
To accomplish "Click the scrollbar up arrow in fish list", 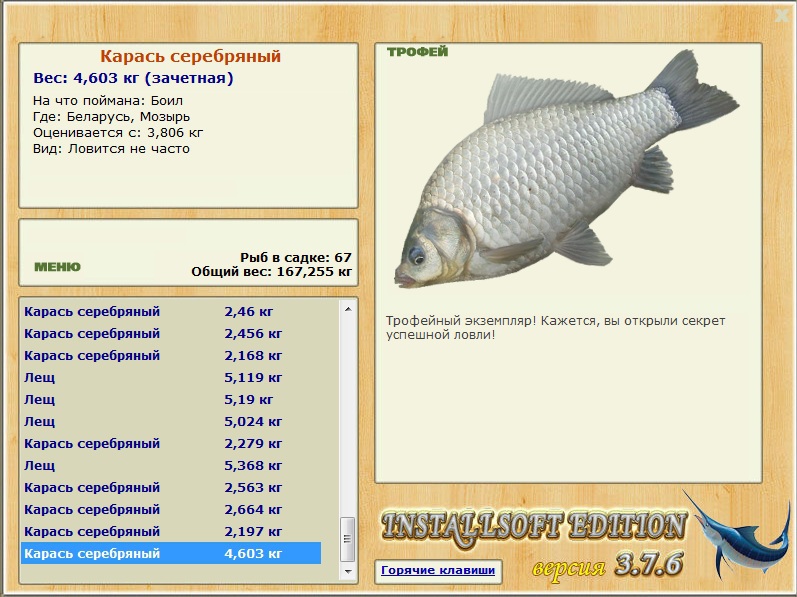I will pyautogui.click(x=348, y=309).
